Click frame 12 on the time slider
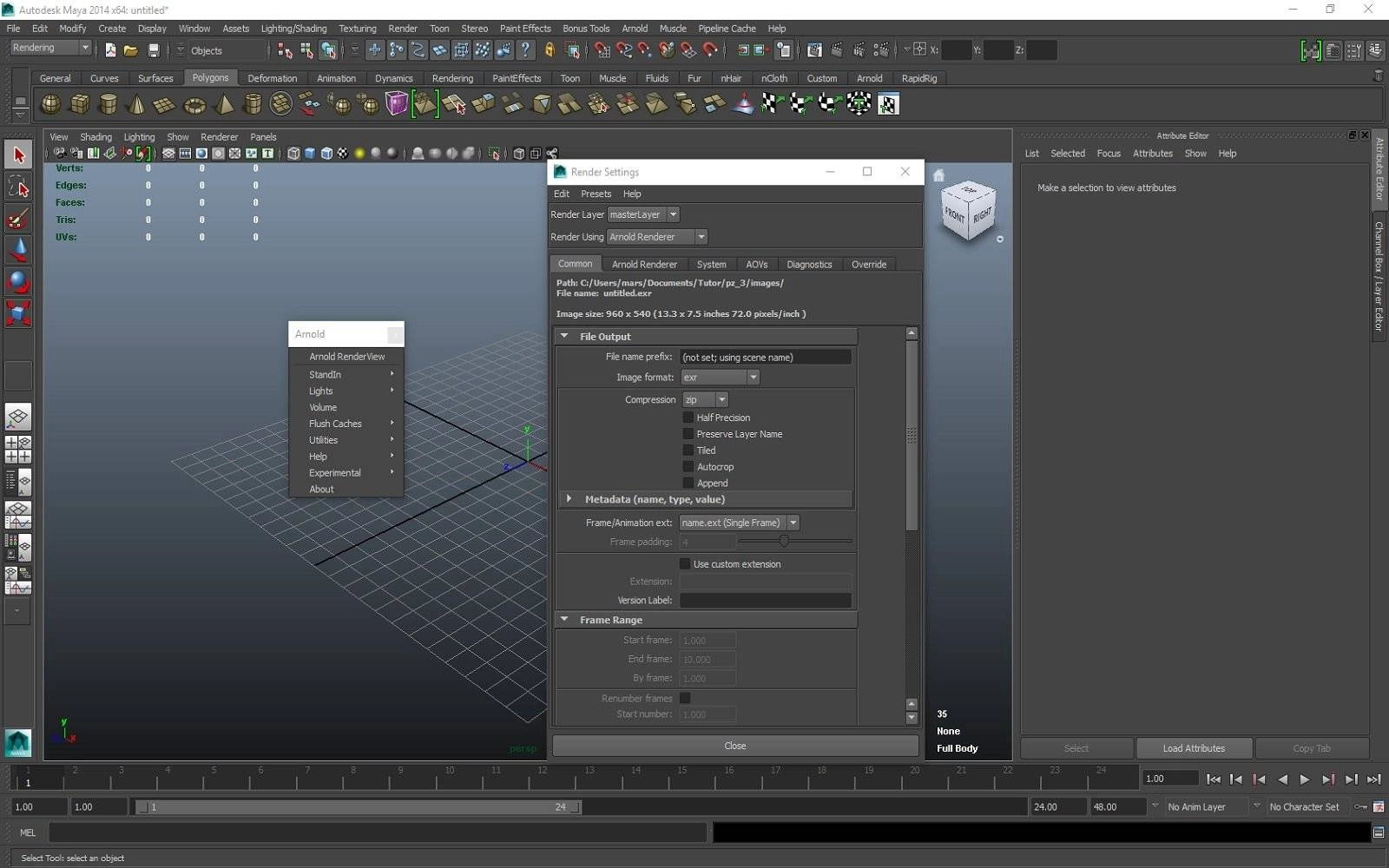1389x868 pixels. tap(543, 777)
